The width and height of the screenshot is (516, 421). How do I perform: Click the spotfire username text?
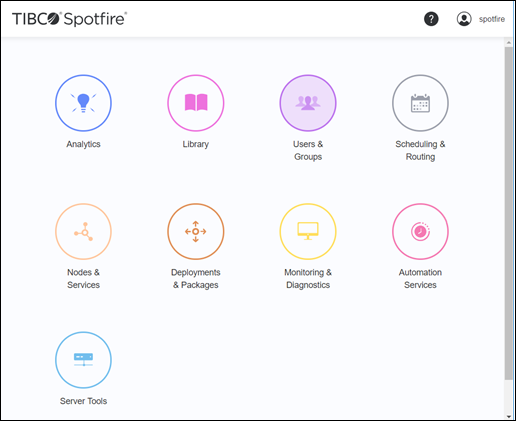[492, 19]
